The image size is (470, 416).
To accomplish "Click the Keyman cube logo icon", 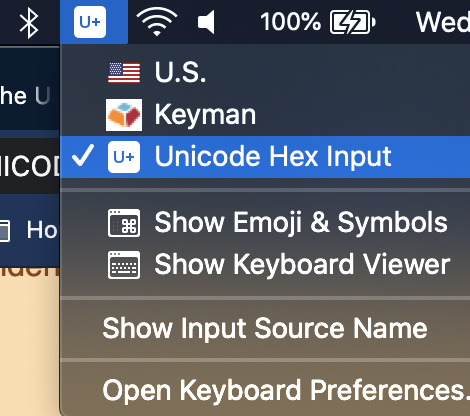I will [124, 115].
